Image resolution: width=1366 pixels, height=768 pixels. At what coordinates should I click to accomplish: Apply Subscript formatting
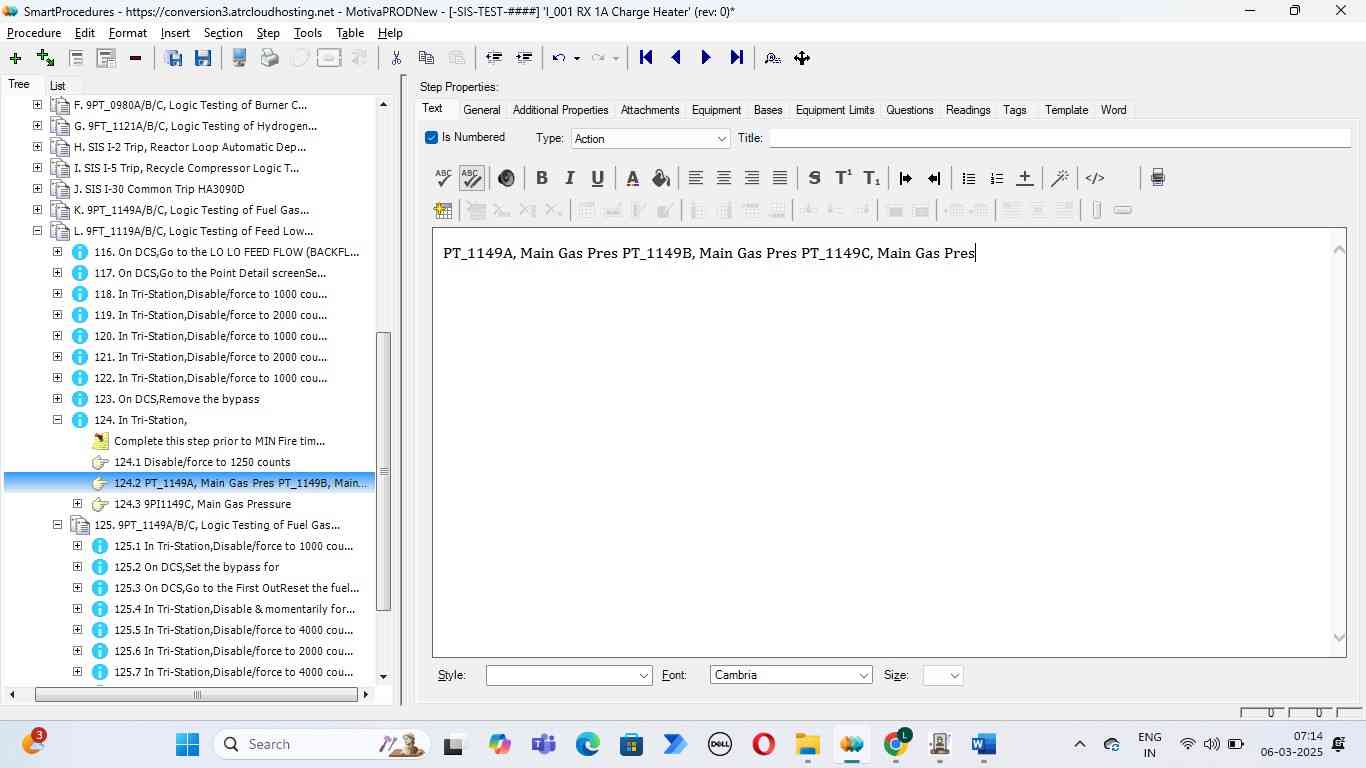coord(872,178)
